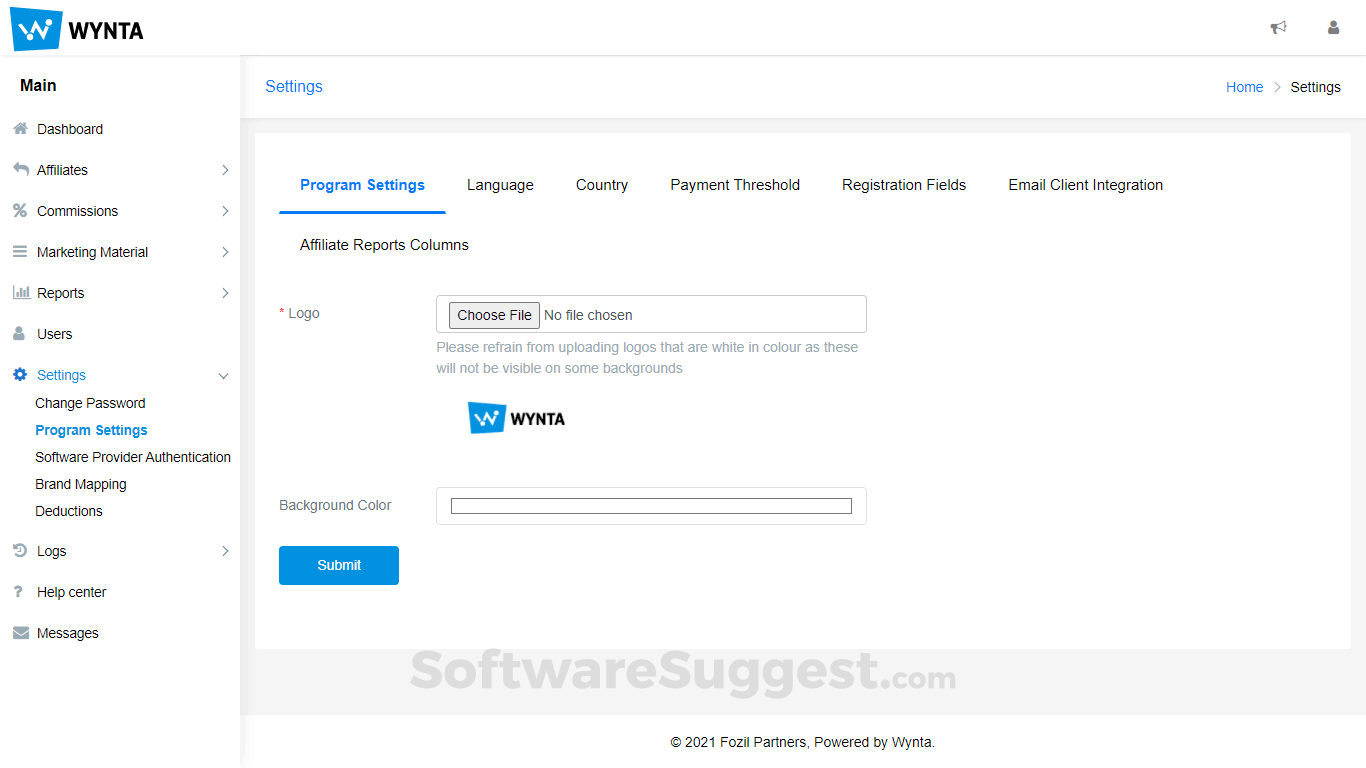Select the Email Client Integration tab

click(1086, 185)
